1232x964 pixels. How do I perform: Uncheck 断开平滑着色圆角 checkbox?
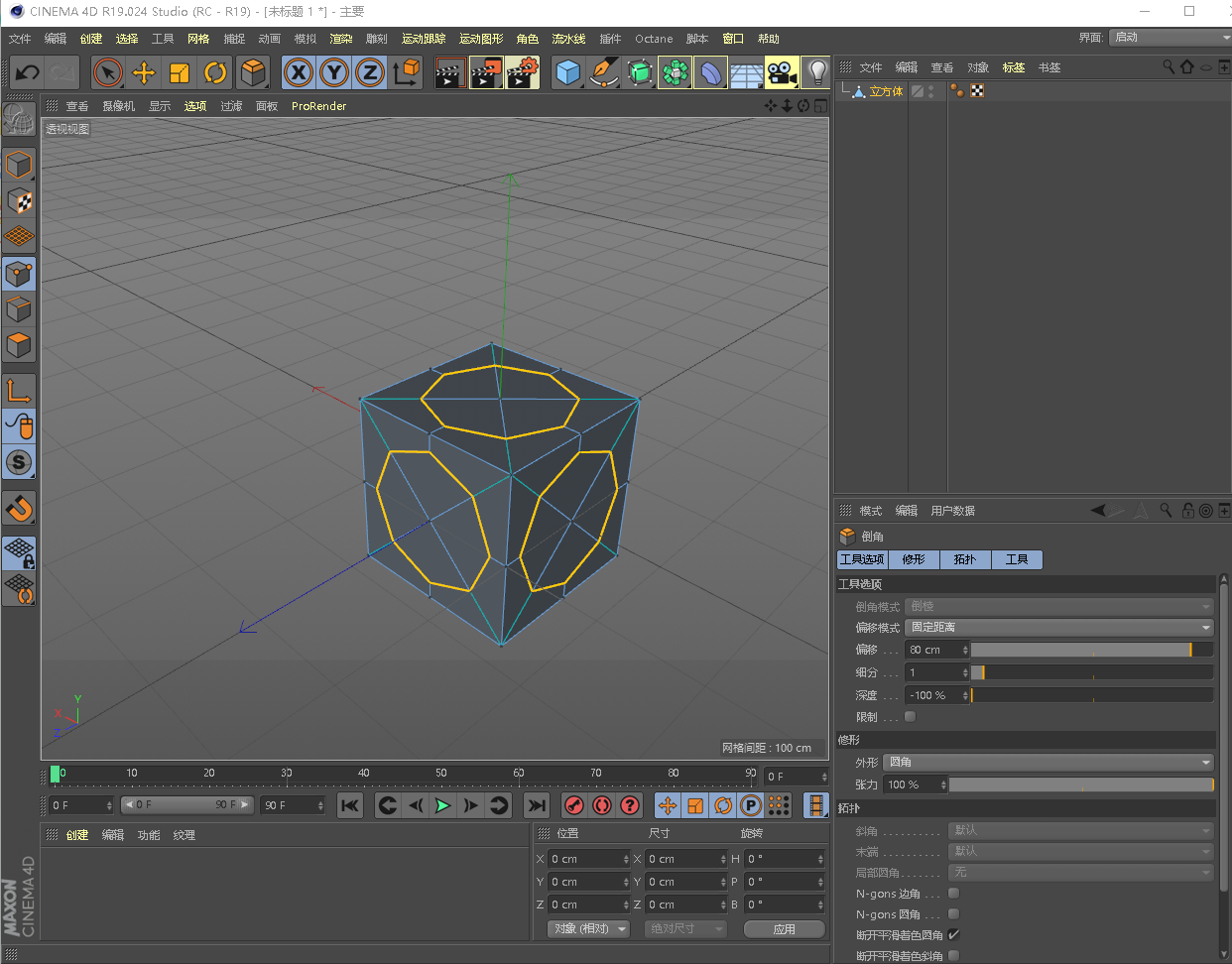click(x=953, y=935)
